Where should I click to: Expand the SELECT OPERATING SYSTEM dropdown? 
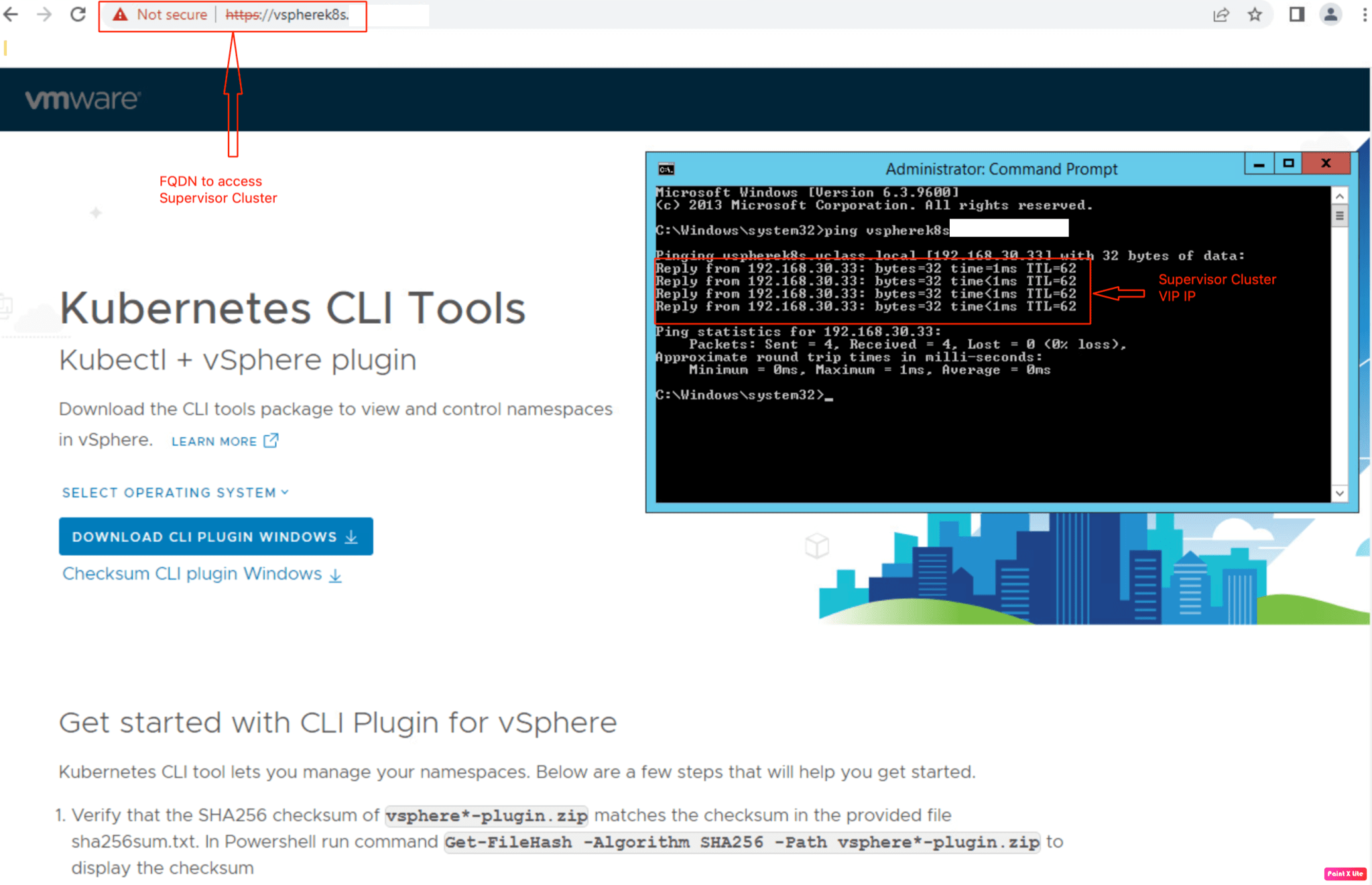click(174, 491)
